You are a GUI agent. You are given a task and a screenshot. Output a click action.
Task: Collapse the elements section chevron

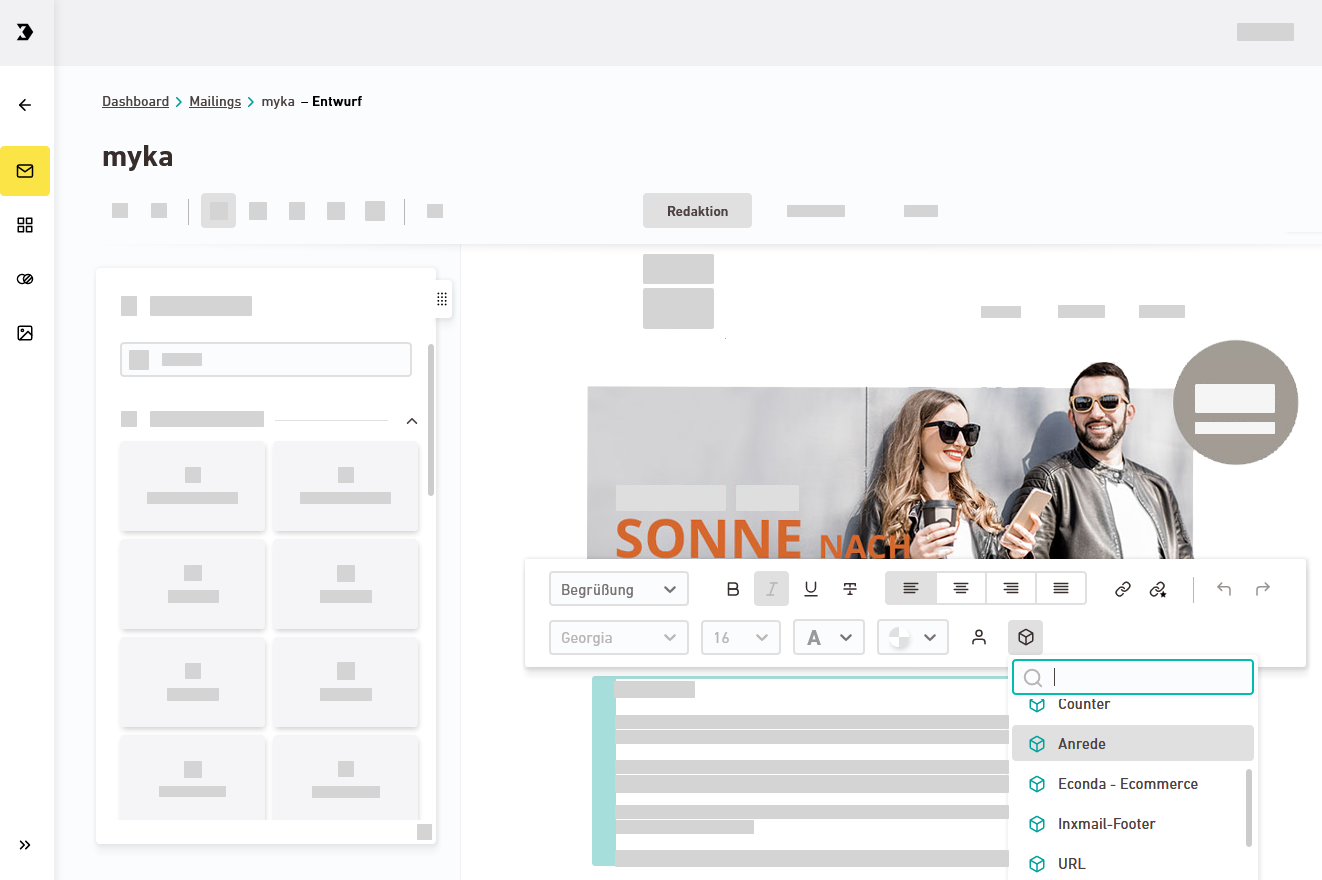412,421
